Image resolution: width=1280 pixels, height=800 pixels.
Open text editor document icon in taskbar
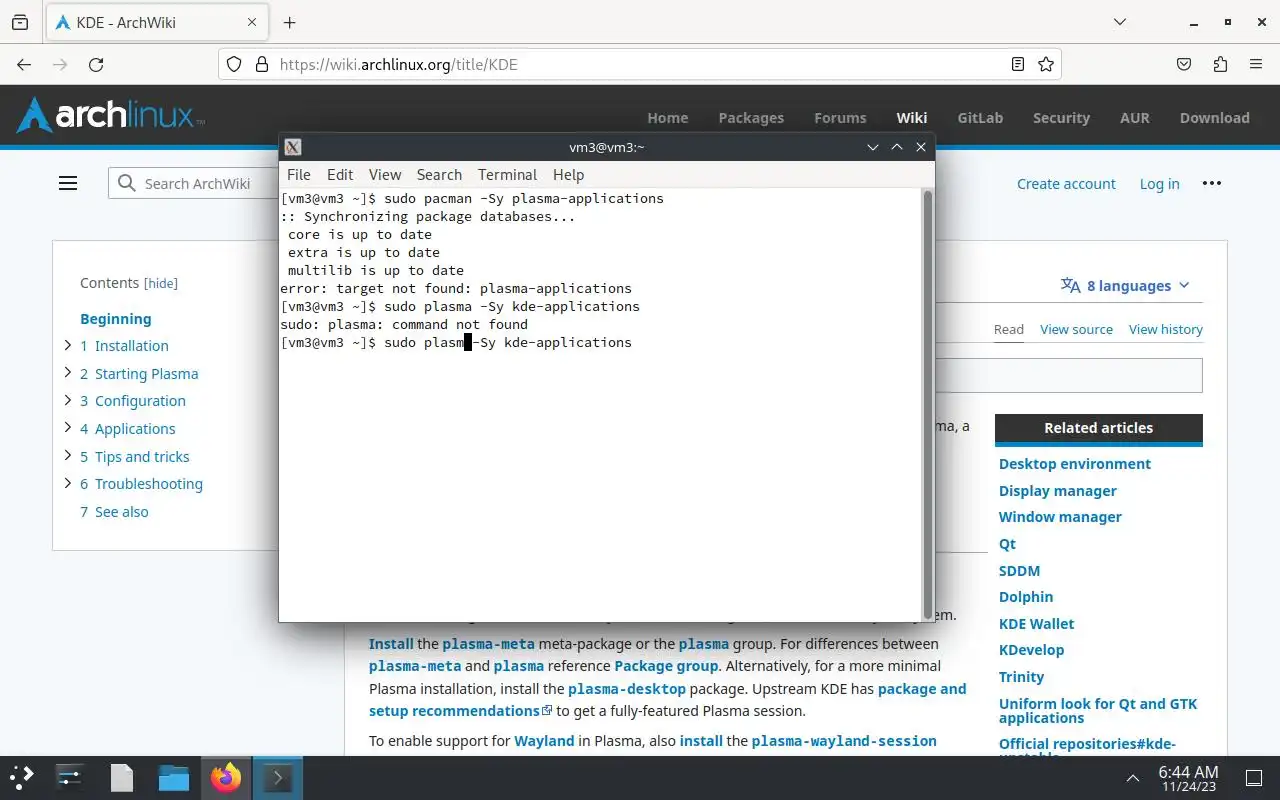(x=121, y=777)
